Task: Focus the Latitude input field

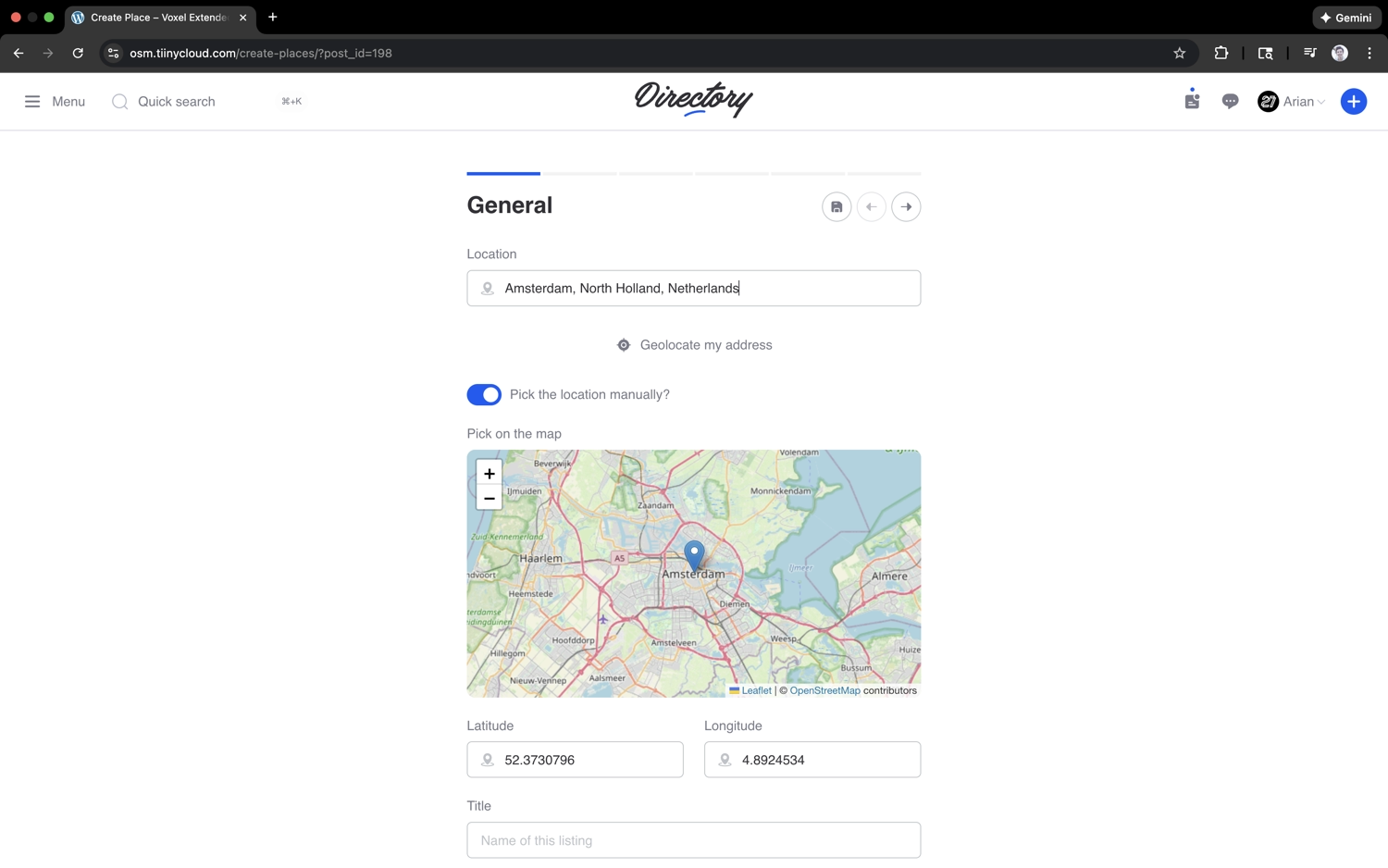Action: [585, 760]
